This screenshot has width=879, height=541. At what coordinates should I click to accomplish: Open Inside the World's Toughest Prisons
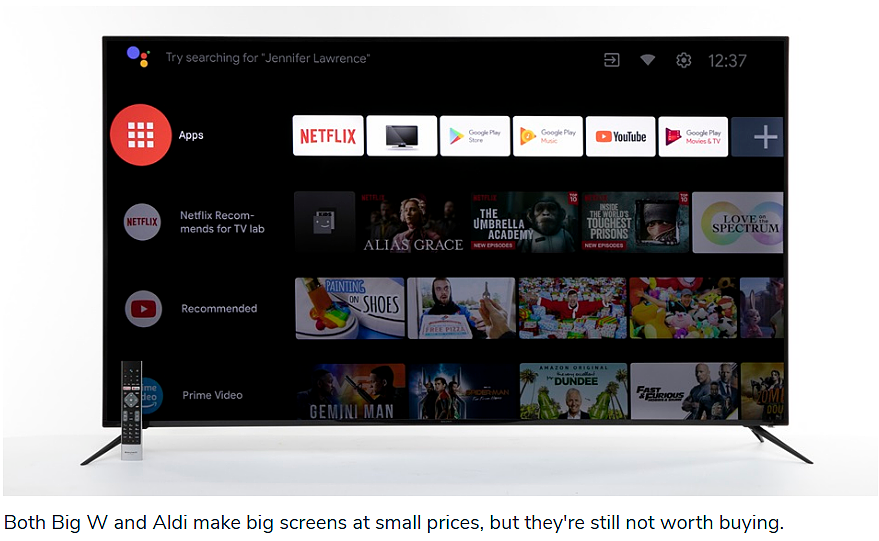point(635,223)
